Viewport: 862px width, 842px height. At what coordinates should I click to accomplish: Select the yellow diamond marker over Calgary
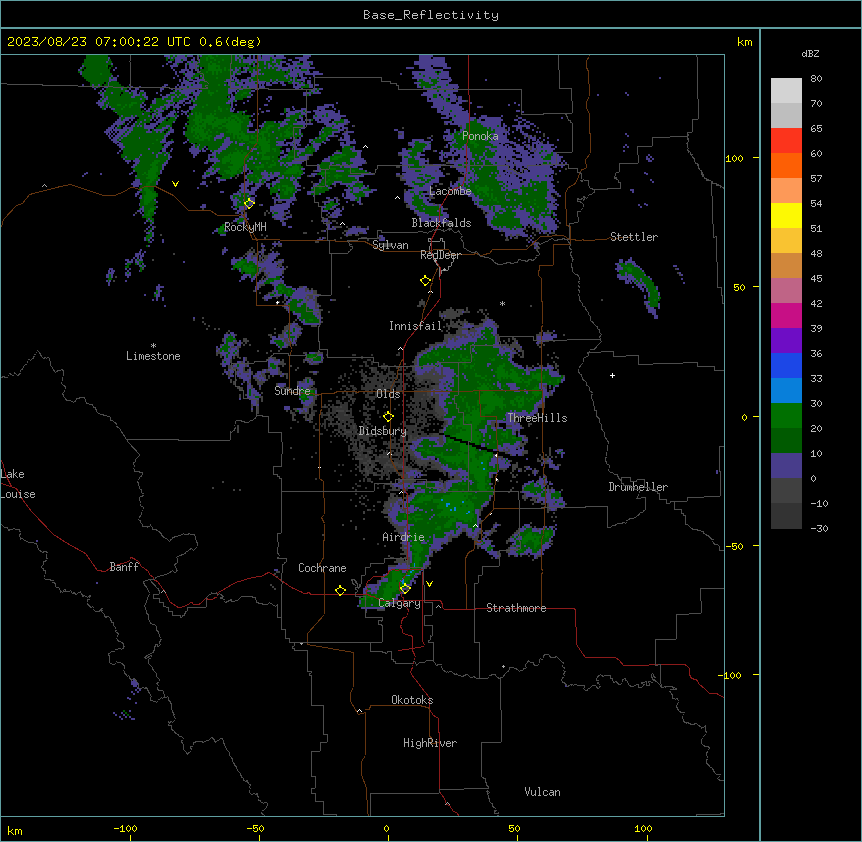pos(405,589)
